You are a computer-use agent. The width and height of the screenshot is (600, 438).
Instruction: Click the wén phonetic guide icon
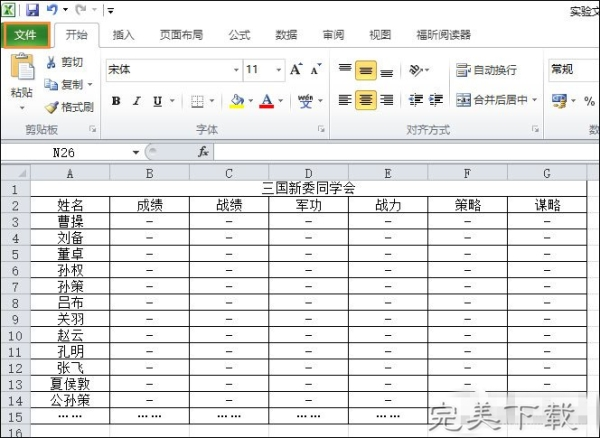[305, 101]
